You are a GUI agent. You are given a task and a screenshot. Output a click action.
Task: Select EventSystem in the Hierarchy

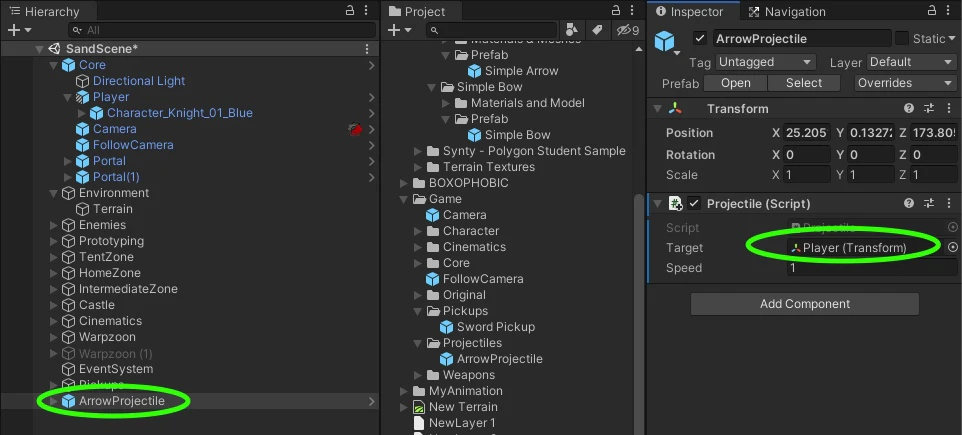[x=116, y=369]
